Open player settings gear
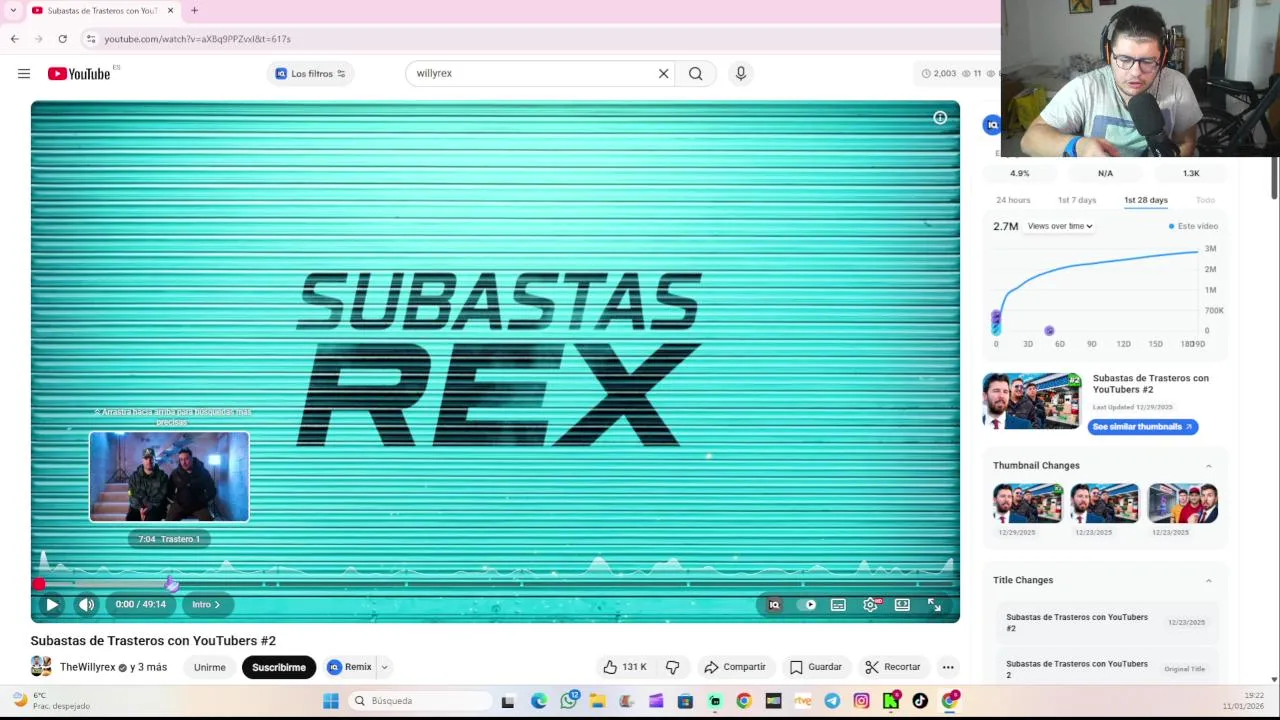Viewport: 1280px width, 720px height. [x=871, y=604]
